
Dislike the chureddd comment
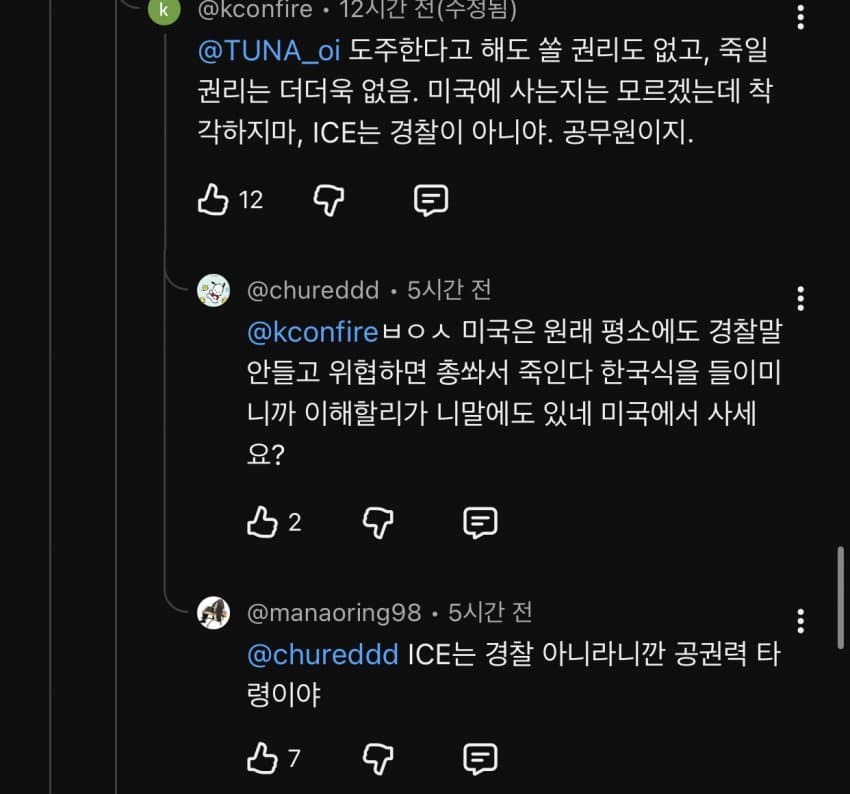tap(378, 521)
